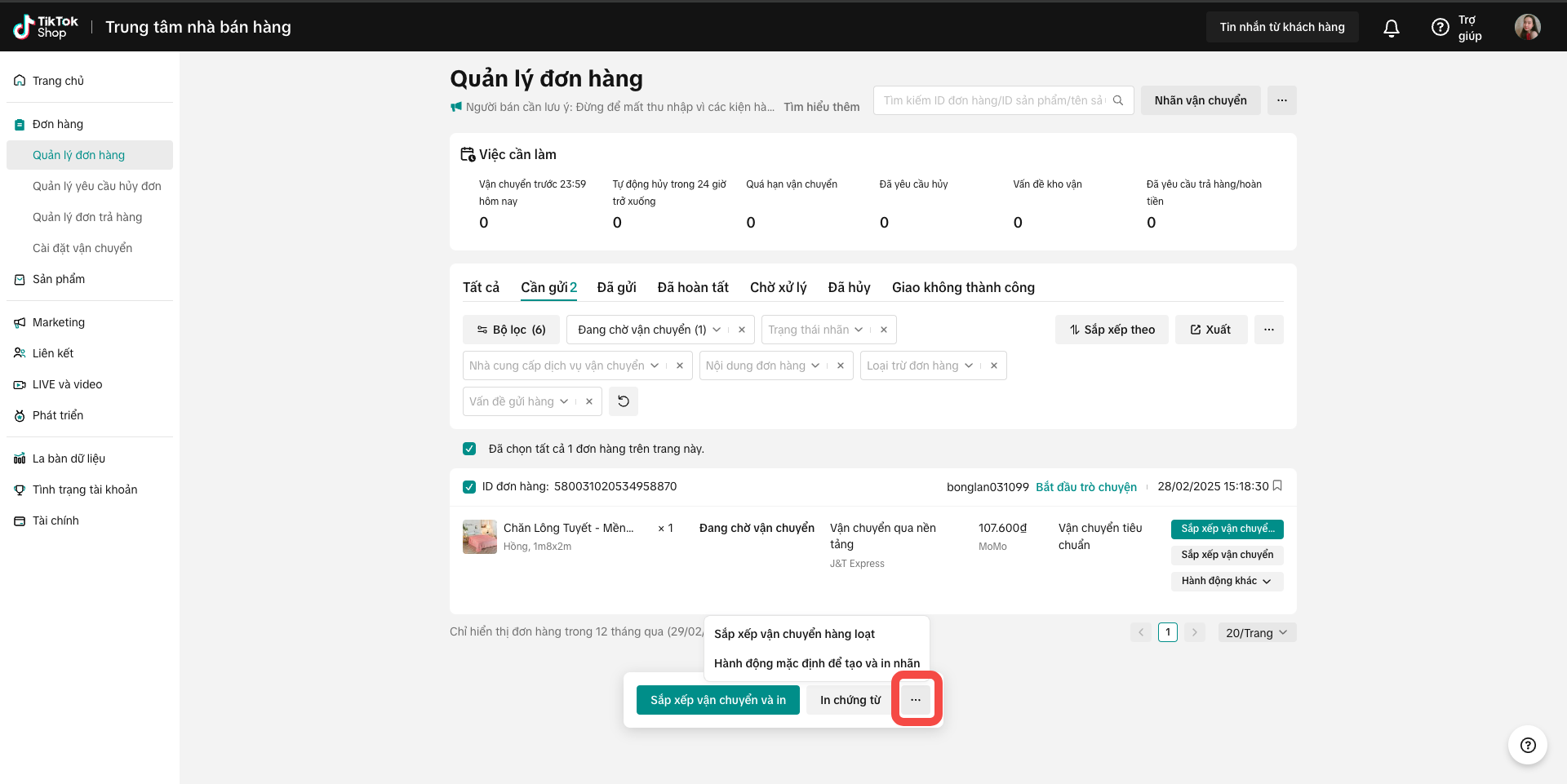Change the 20/Trang page size dropdown
This screenshot has height=784, width=1567.
pos(1256,633)
